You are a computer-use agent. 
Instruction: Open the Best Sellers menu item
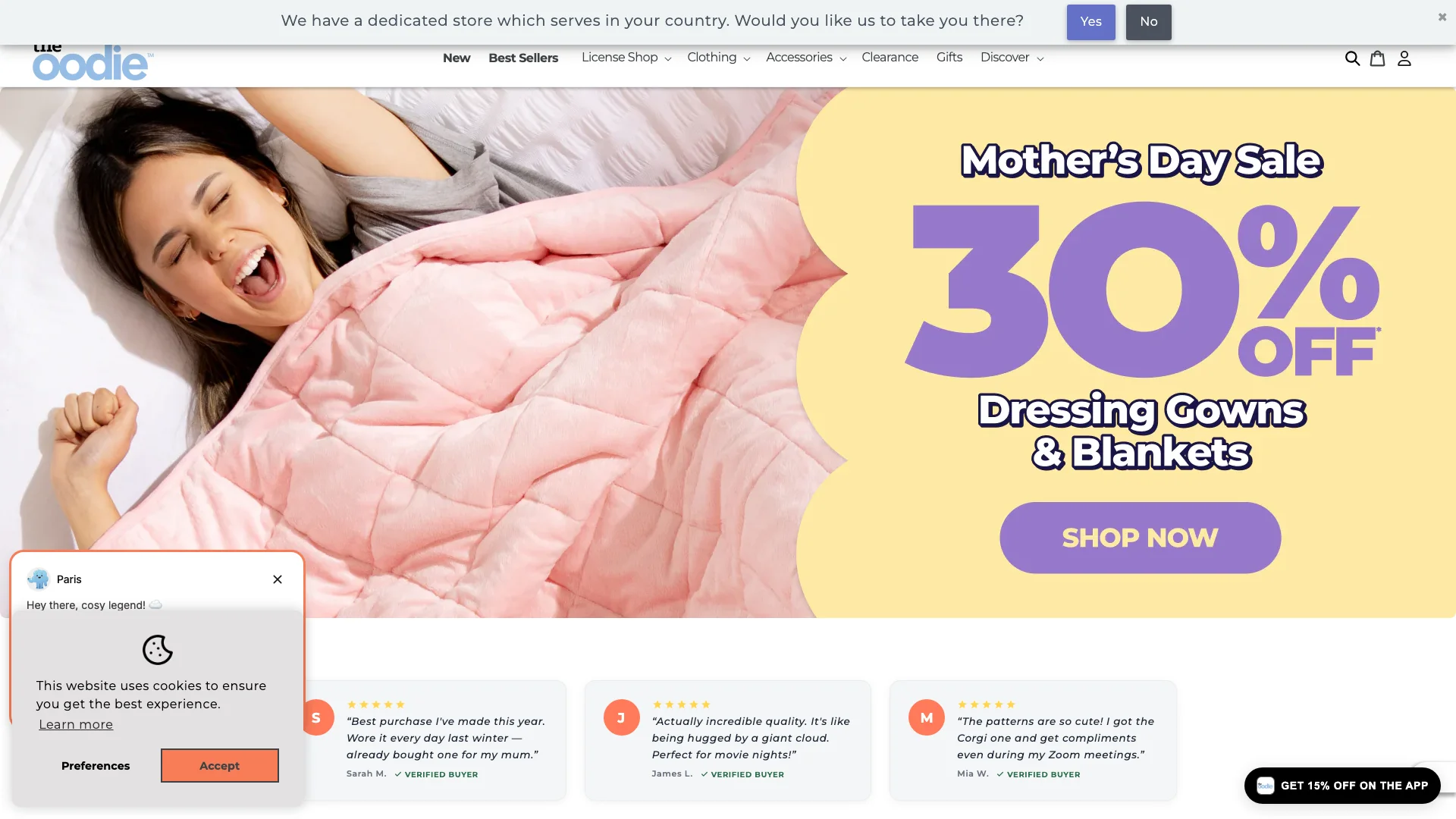point(523,58)
